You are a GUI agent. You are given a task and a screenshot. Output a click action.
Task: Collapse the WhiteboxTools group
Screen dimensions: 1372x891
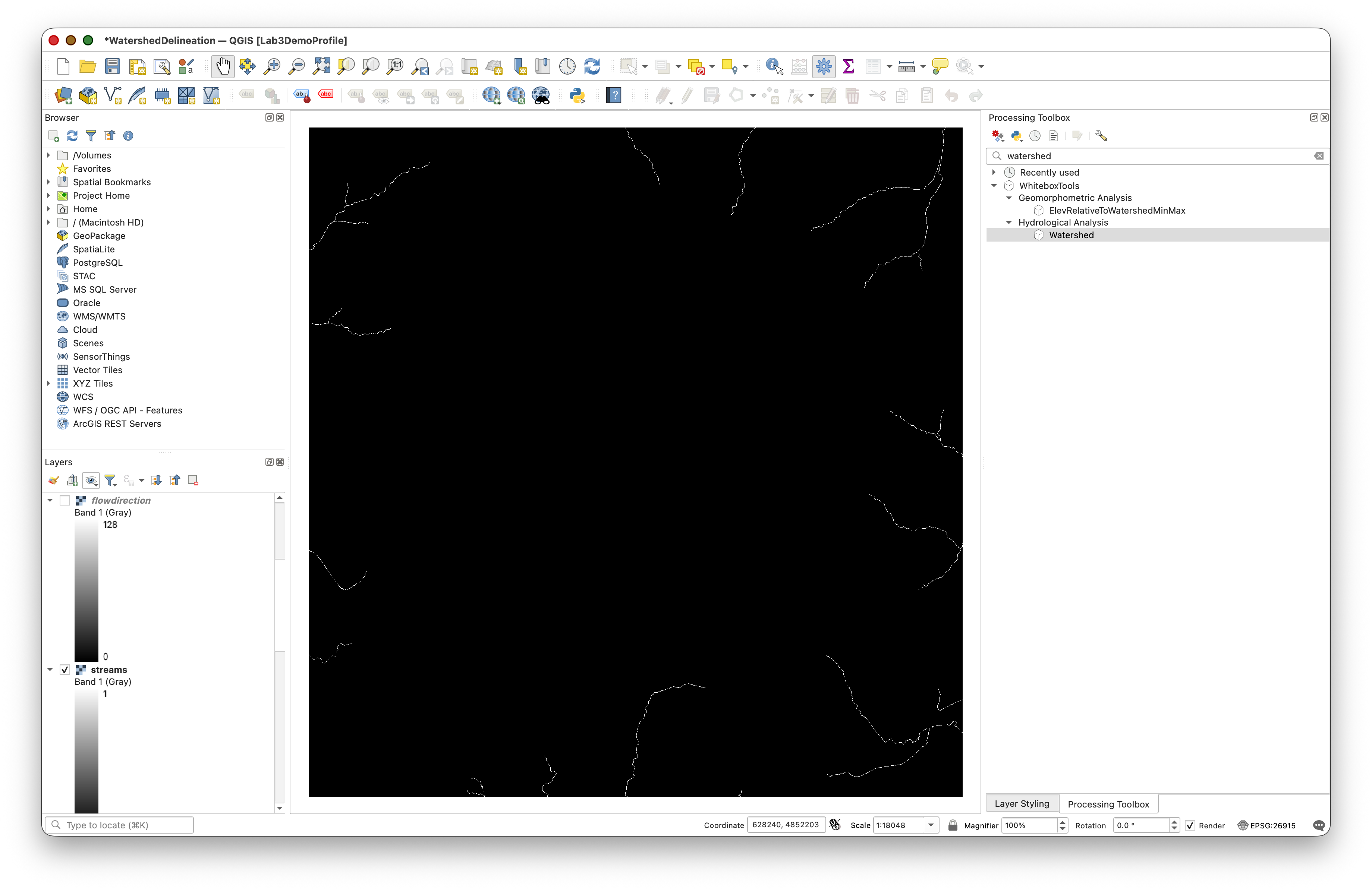(994, 186)
